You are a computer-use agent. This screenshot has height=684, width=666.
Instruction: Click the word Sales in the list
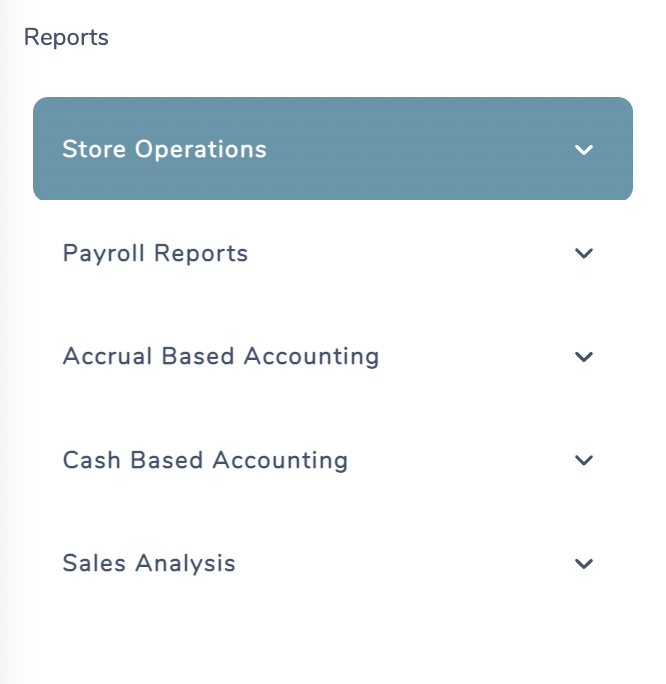coord(92,564)
